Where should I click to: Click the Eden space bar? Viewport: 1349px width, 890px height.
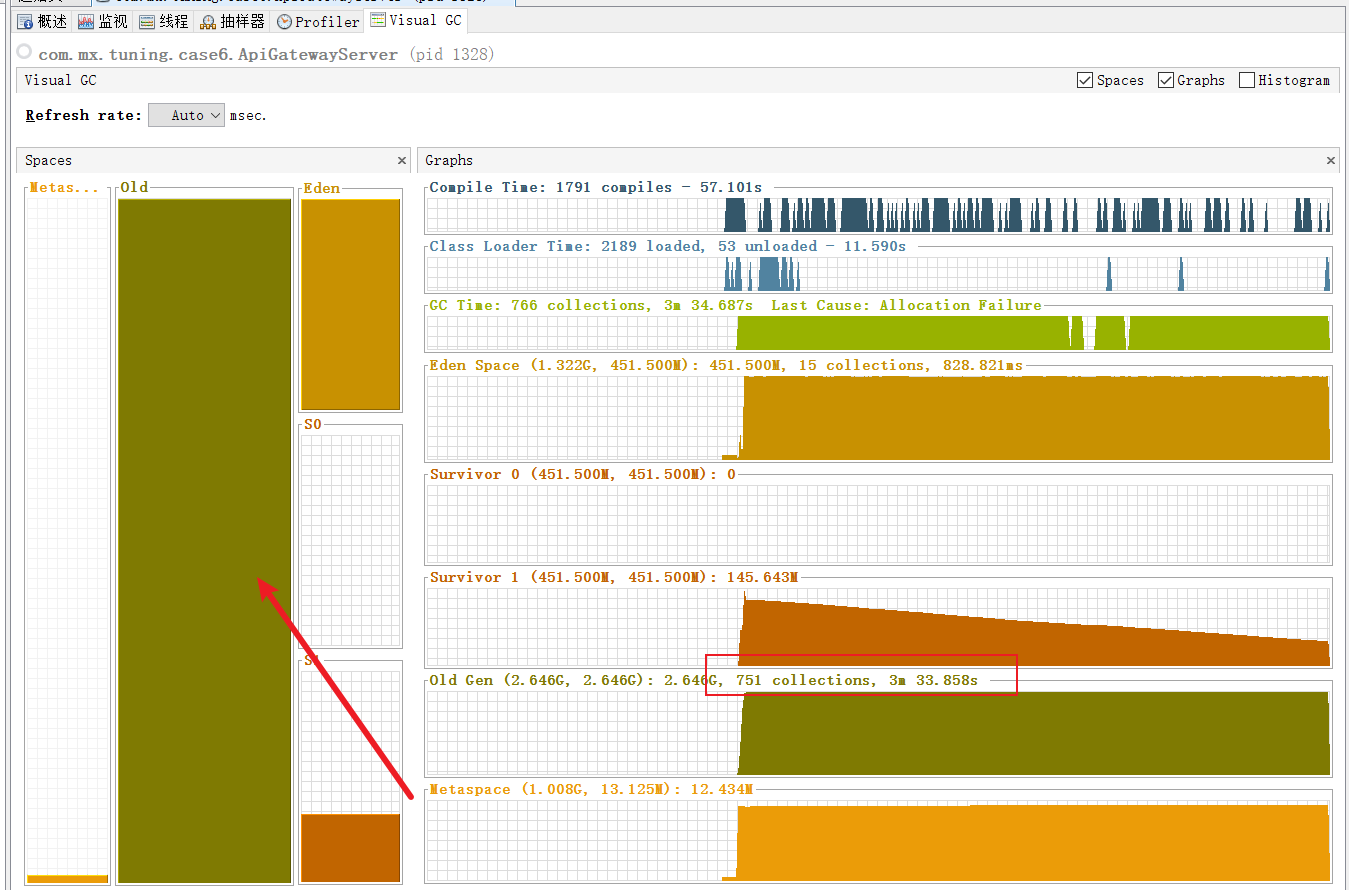point(350,304)
